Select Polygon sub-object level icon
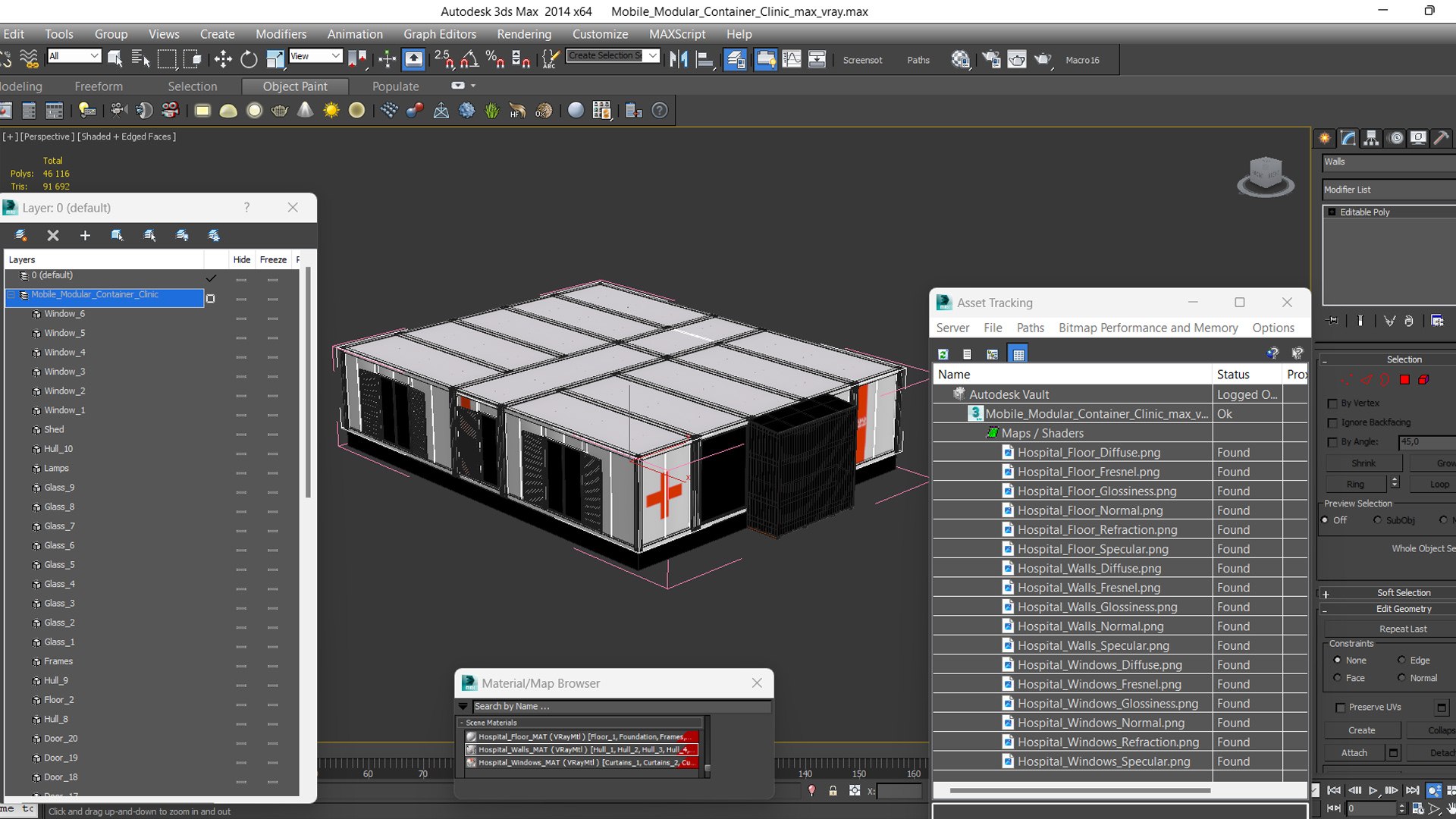The image size is (1456, 819). (x=1404, y=379)
